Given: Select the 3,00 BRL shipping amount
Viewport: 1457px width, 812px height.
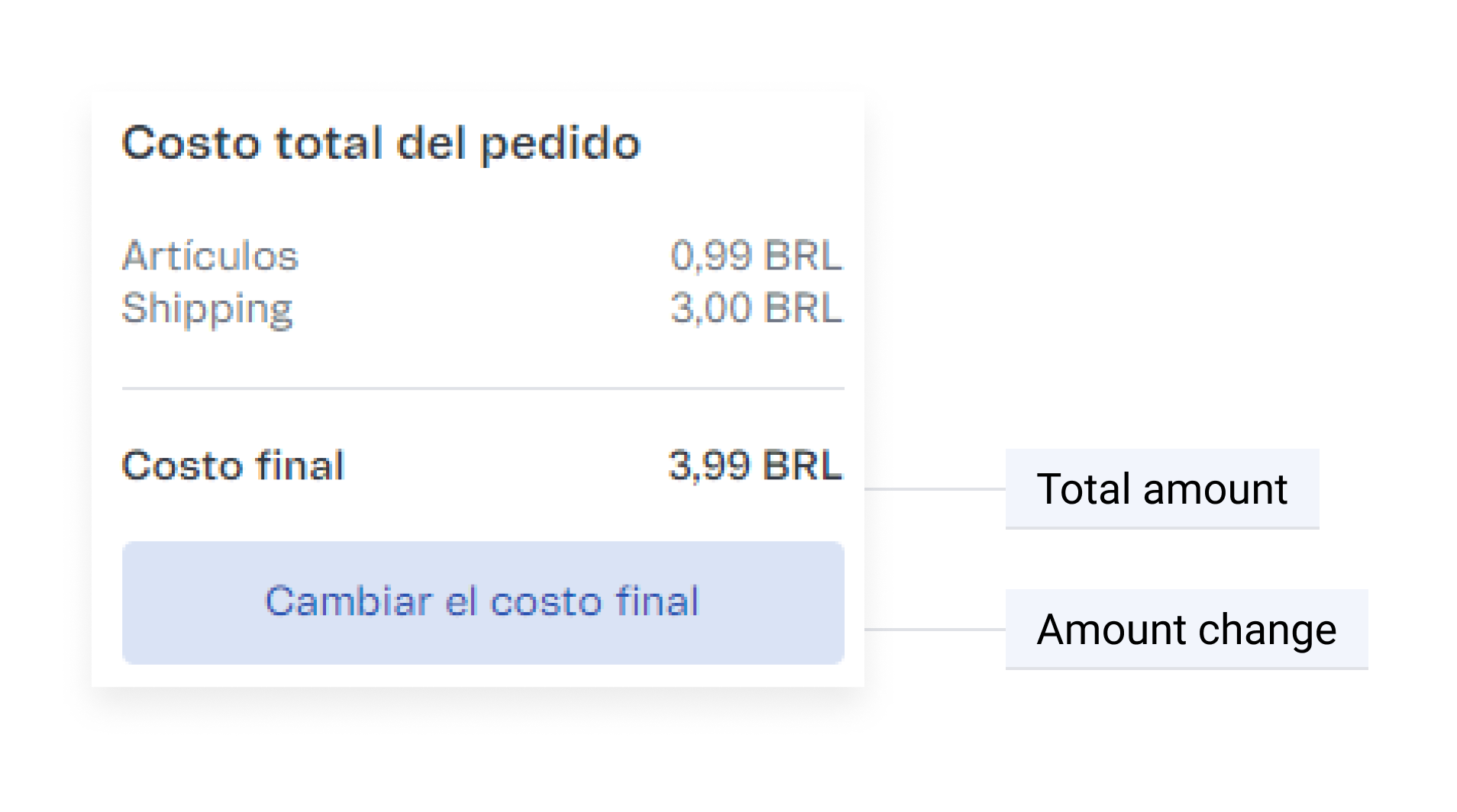Looking at the screenshot, I should (x=755, y=309).
